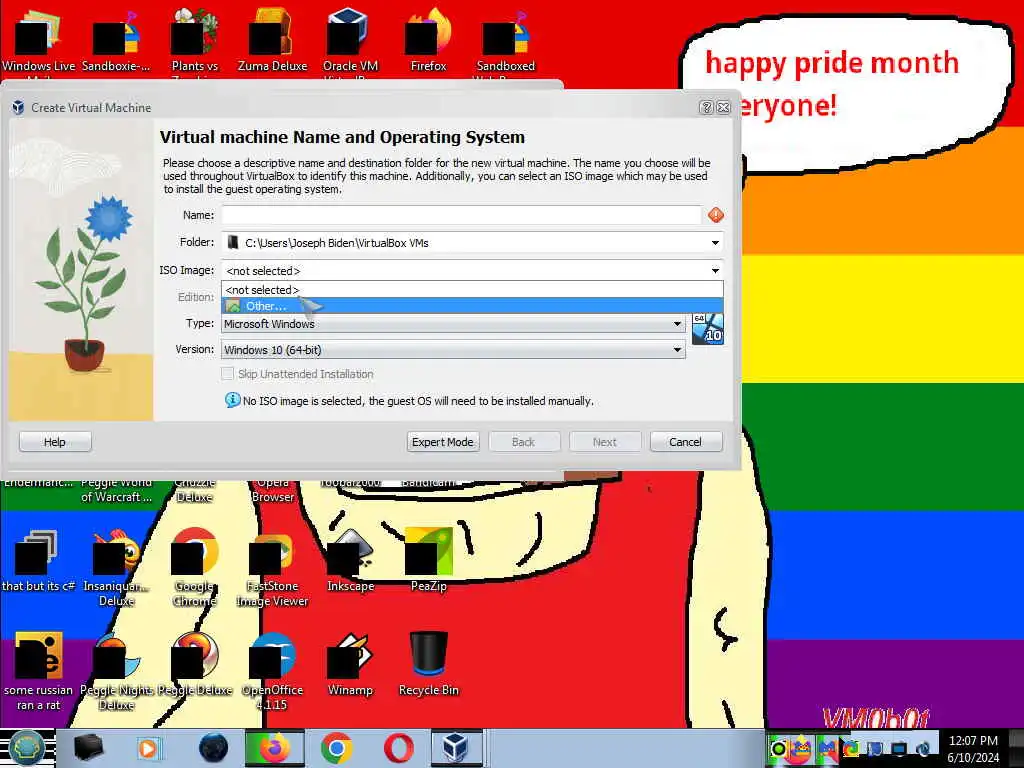Click the ISO Image combo box
1024x768 pixels.
click(x=472, y=270)
